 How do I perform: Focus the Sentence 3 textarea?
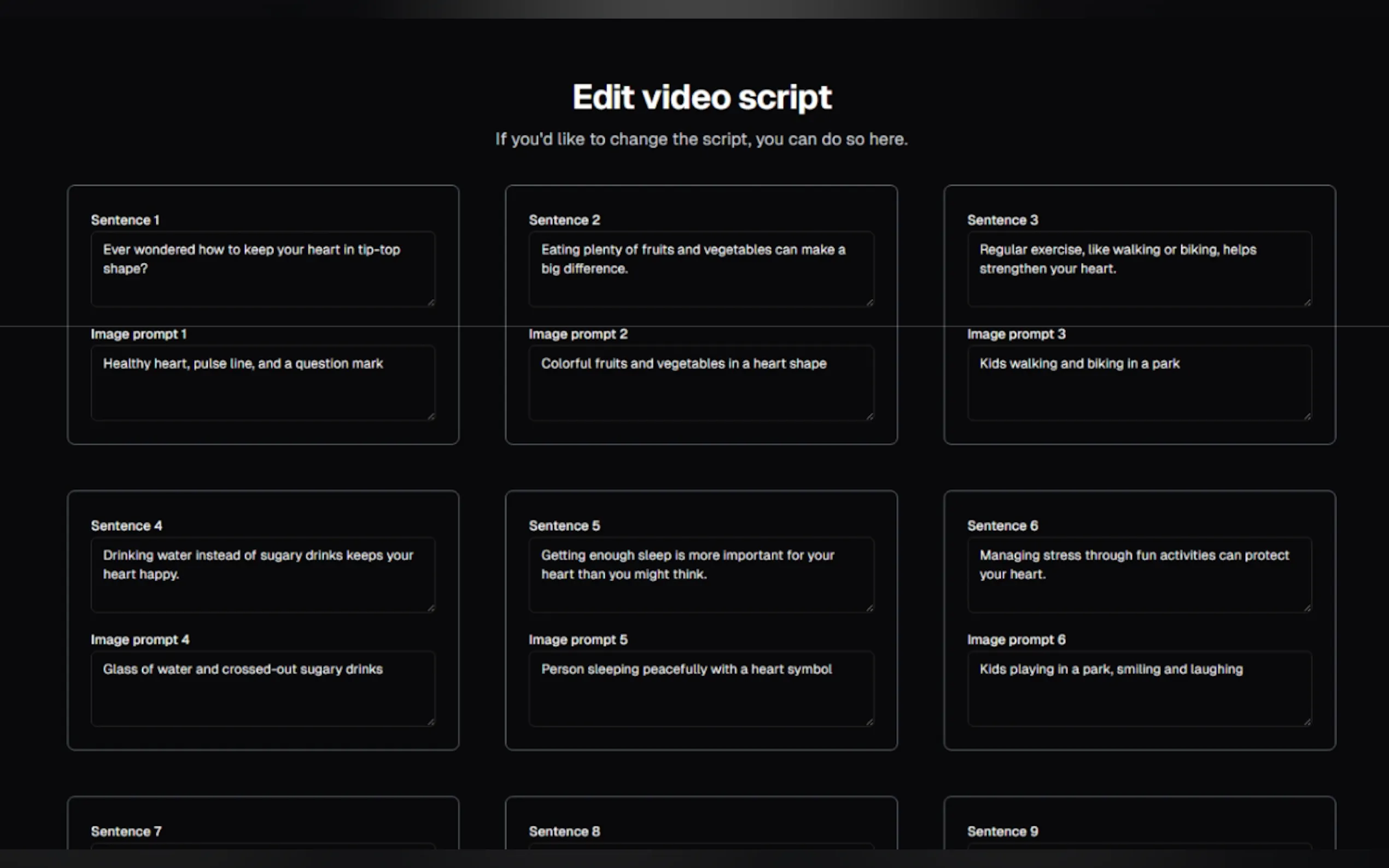coord(1139,269)
